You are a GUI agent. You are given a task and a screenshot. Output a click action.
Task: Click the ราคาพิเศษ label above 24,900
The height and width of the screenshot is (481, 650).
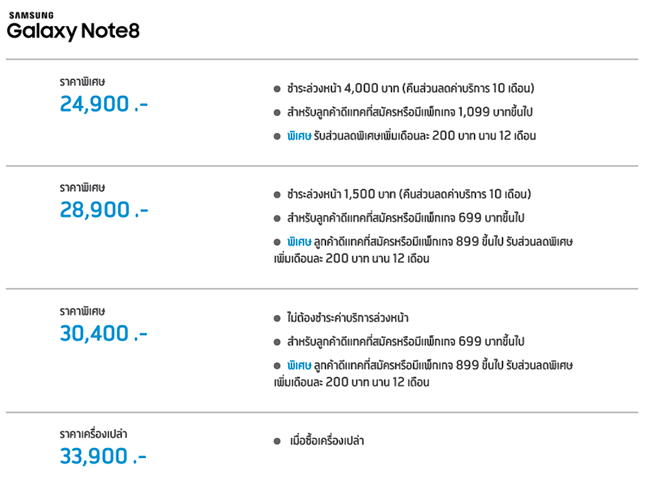click(x=83, y=80)
